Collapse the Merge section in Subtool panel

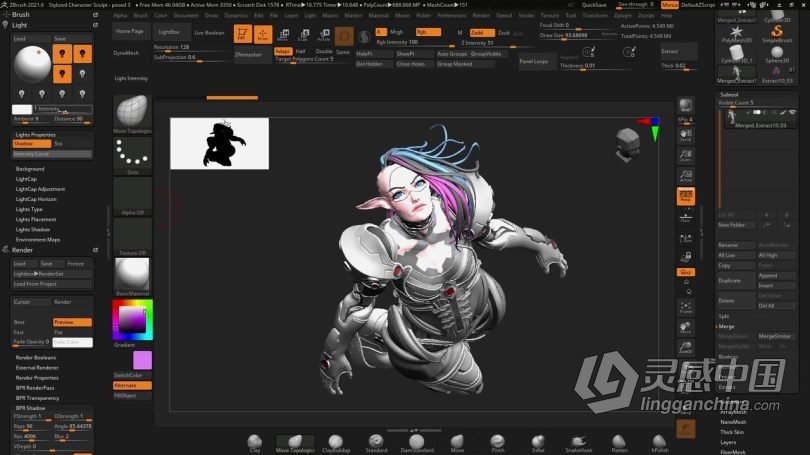726,326
